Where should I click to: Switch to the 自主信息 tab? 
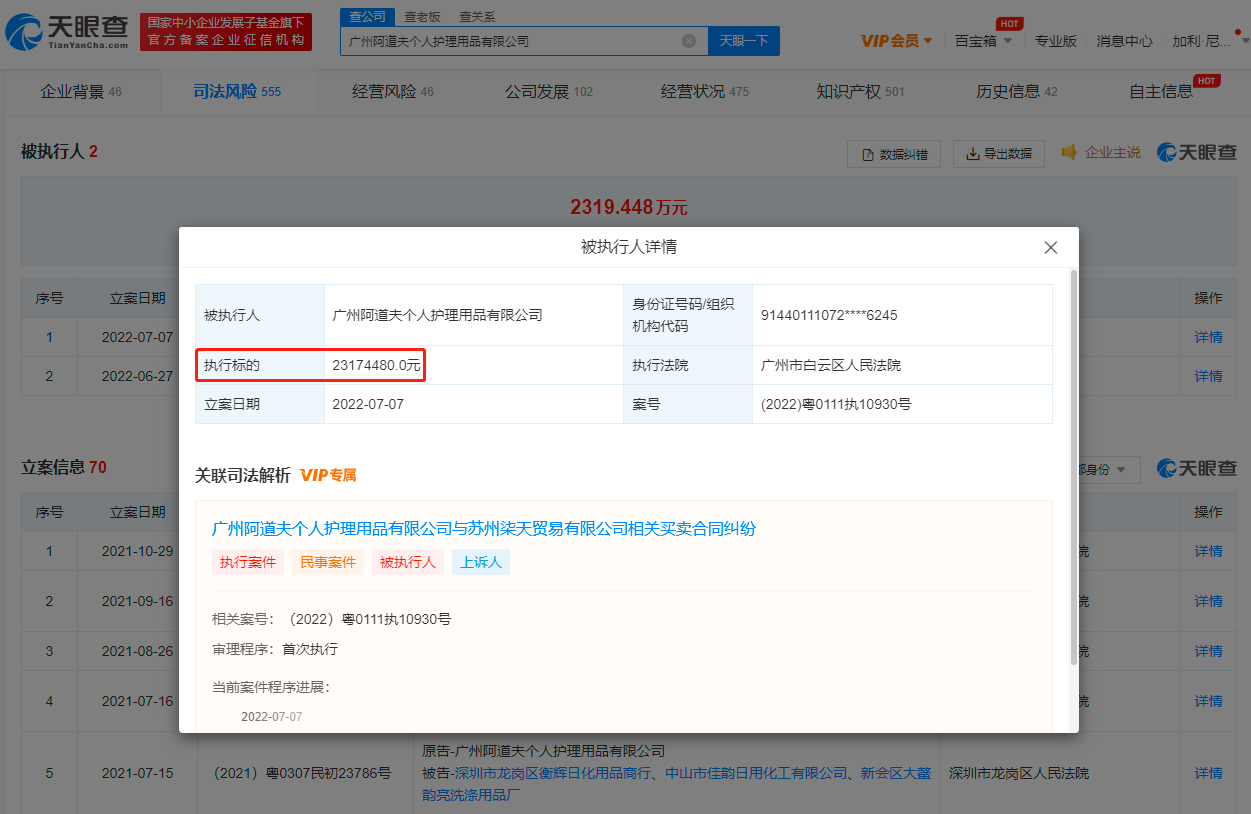(x=1161, y=92)
